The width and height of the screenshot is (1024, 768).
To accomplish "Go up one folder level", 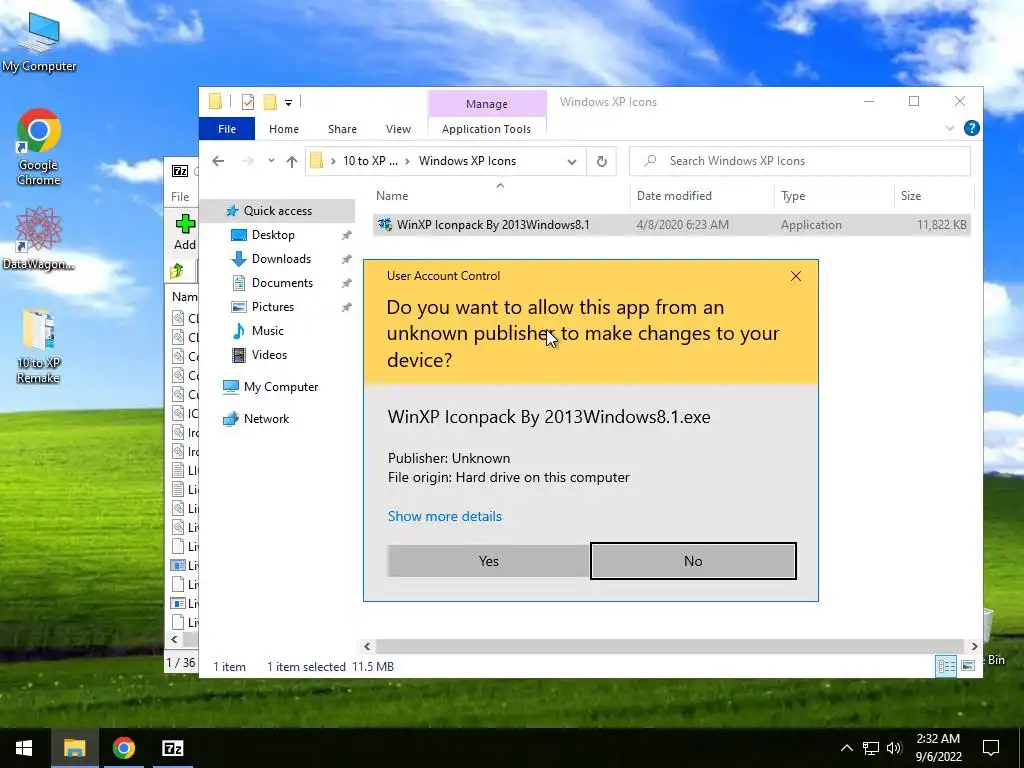I will coord(291,161).
